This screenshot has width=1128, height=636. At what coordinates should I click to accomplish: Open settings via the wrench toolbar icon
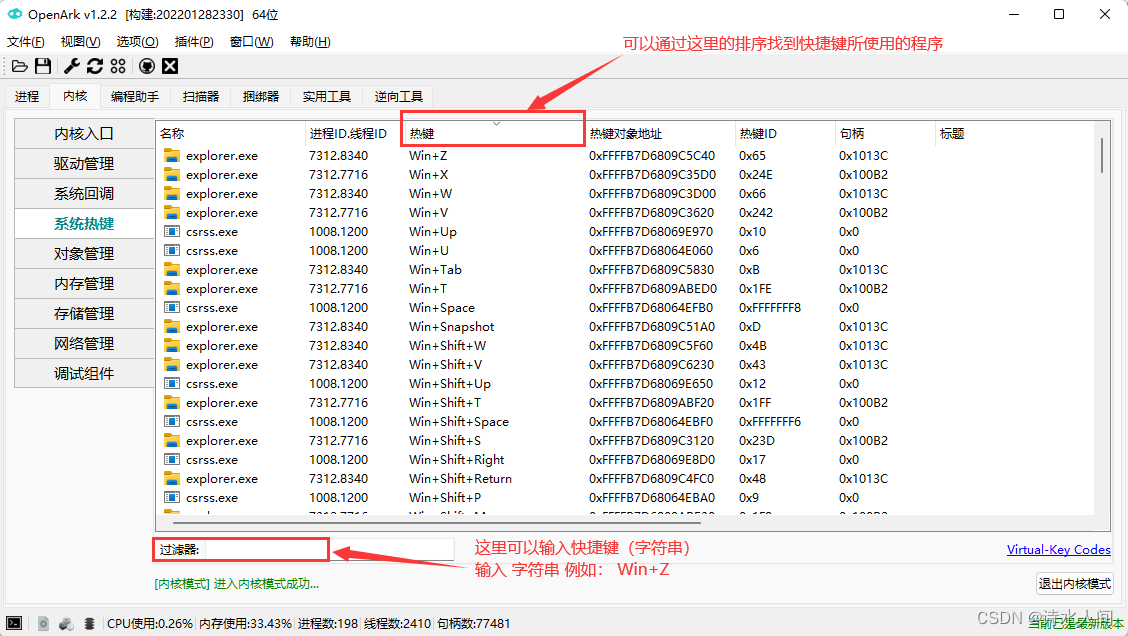[72, 66]
